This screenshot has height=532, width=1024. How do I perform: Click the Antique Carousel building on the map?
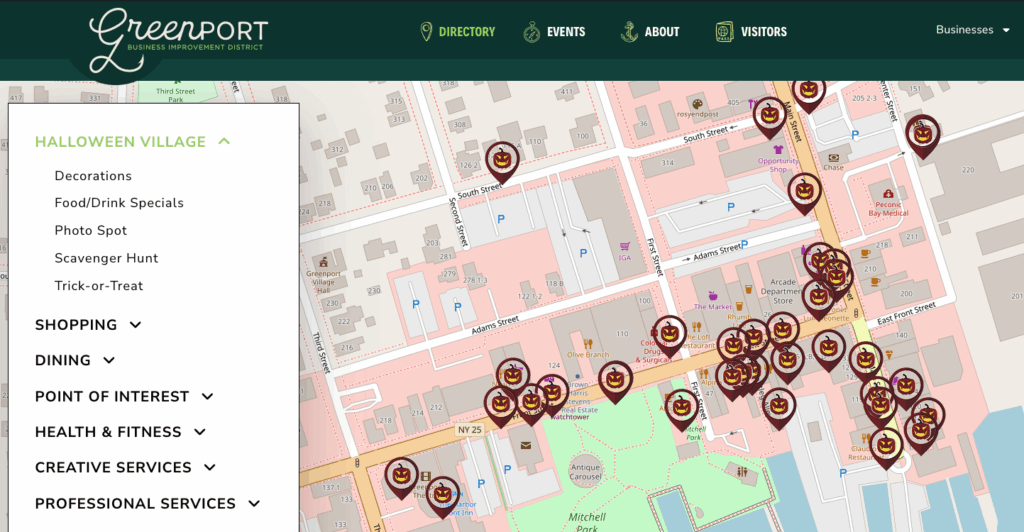click(x=585, y=470)
